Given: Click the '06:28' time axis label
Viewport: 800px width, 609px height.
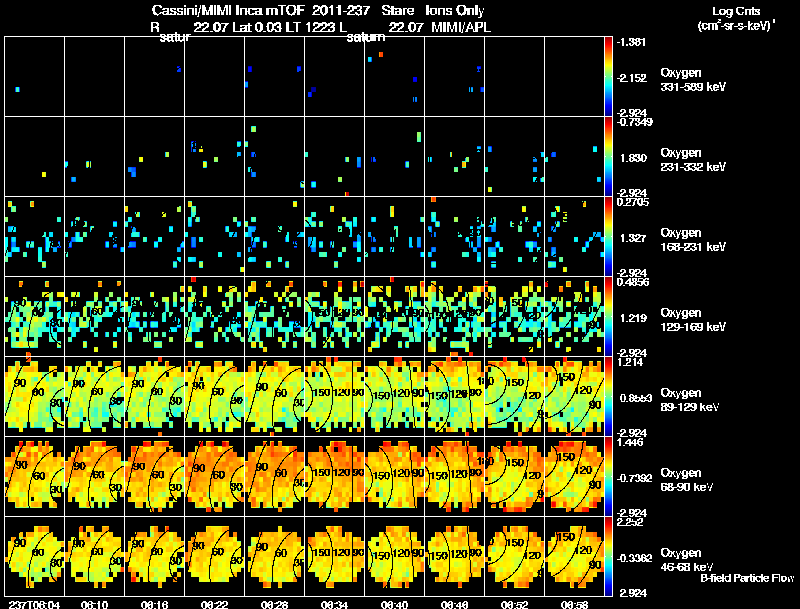Looking at the screenshot, I should point(274,604).
